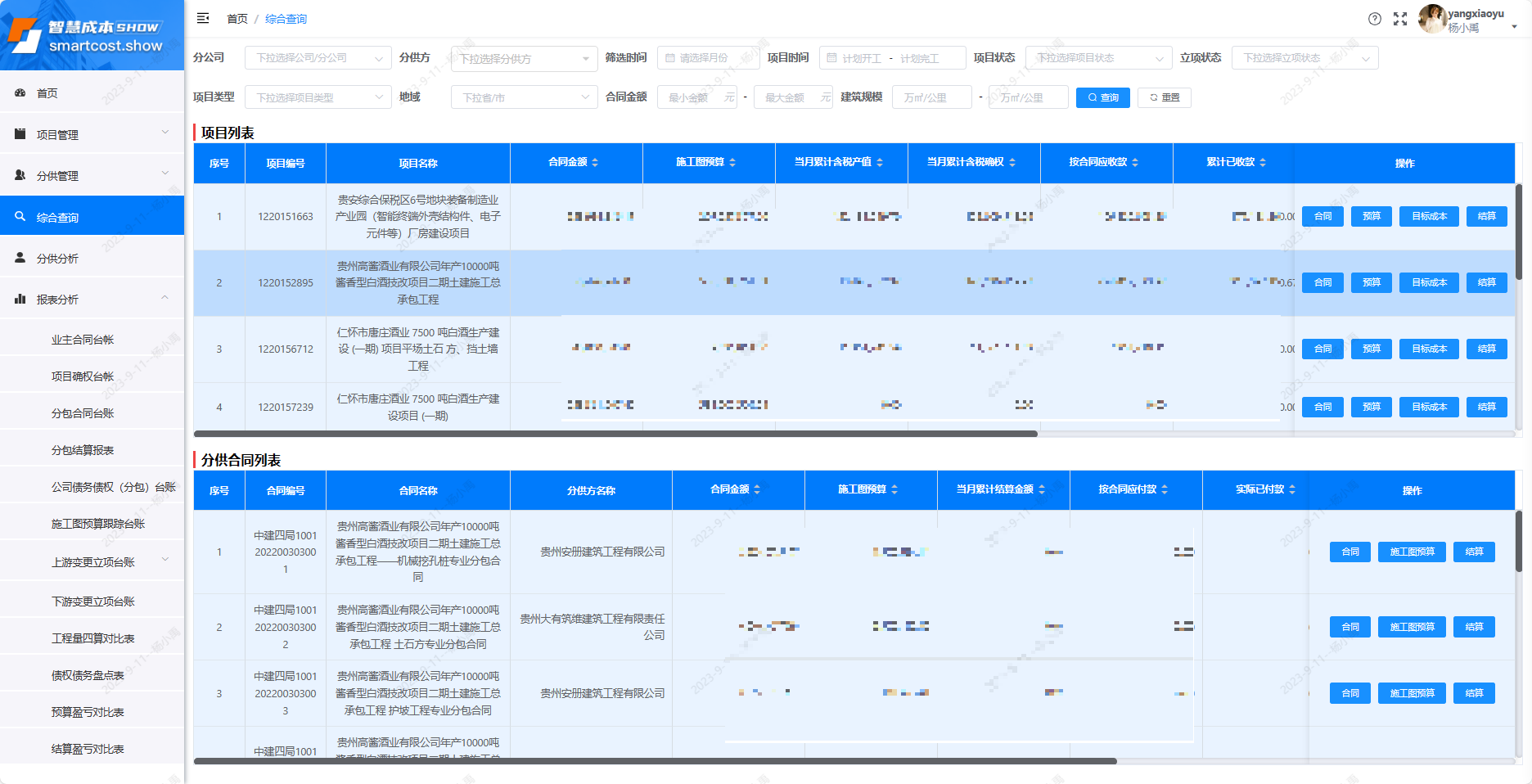Toggle sort on the 按合同应付款 column
The image size is (1532, 784).
[1166, 489]
